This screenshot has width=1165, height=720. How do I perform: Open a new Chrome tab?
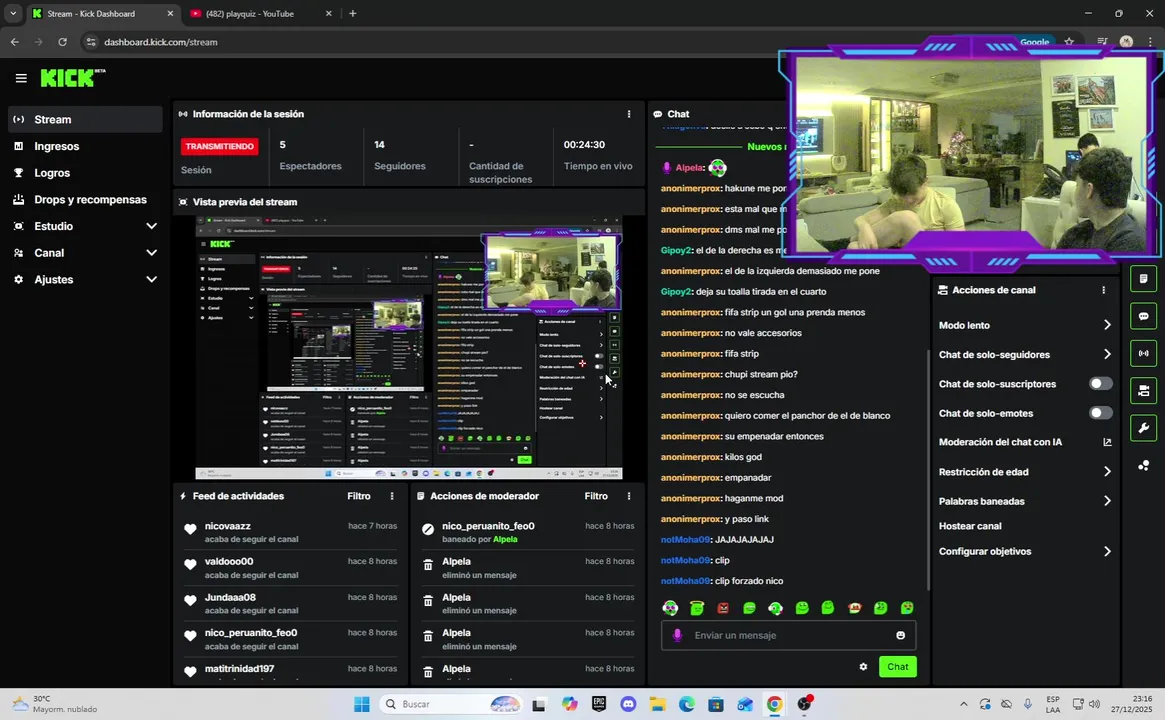pos(353,13)
